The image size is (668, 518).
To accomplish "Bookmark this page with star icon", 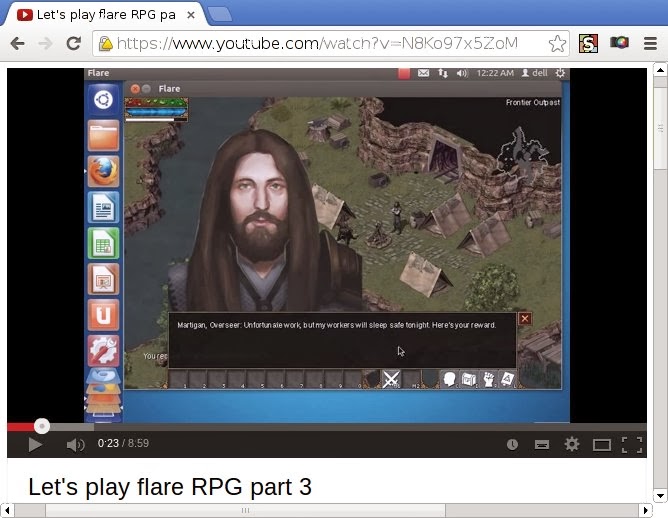I will click(x=558, y=43).
